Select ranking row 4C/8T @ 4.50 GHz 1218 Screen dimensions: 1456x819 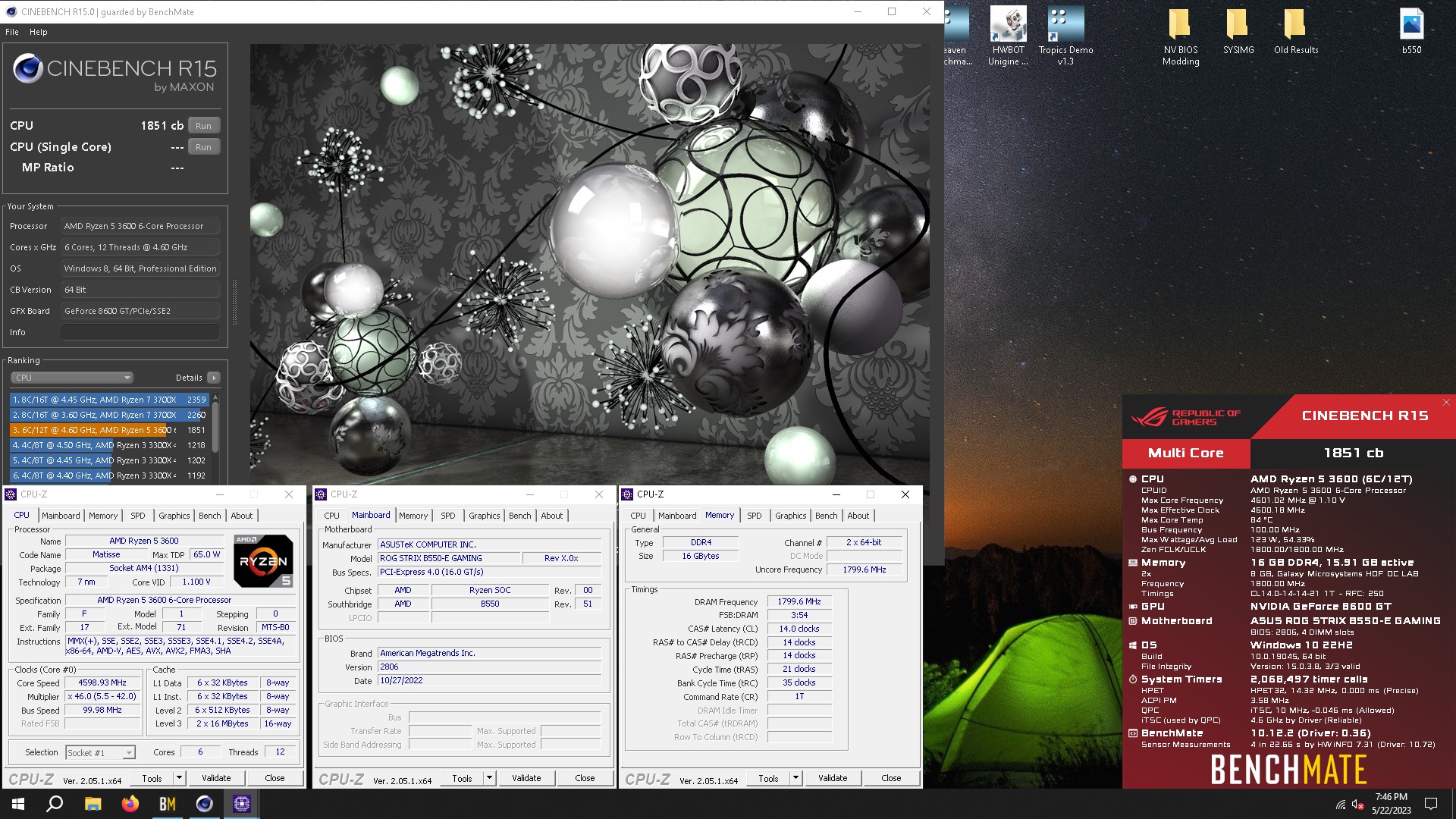pyautogui.click(x=109, y=445)
